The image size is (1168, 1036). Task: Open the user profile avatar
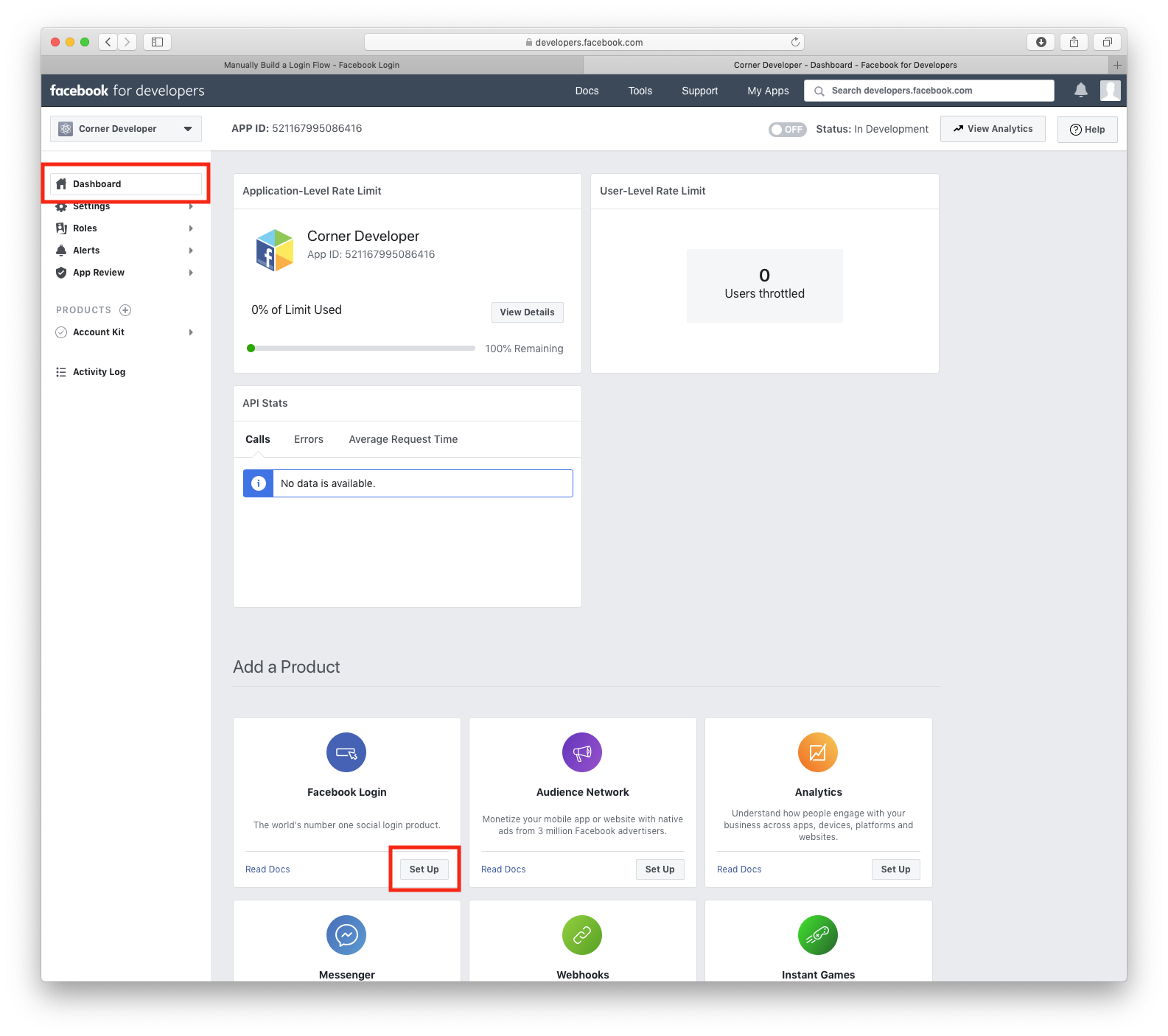tap(1111, 91)
